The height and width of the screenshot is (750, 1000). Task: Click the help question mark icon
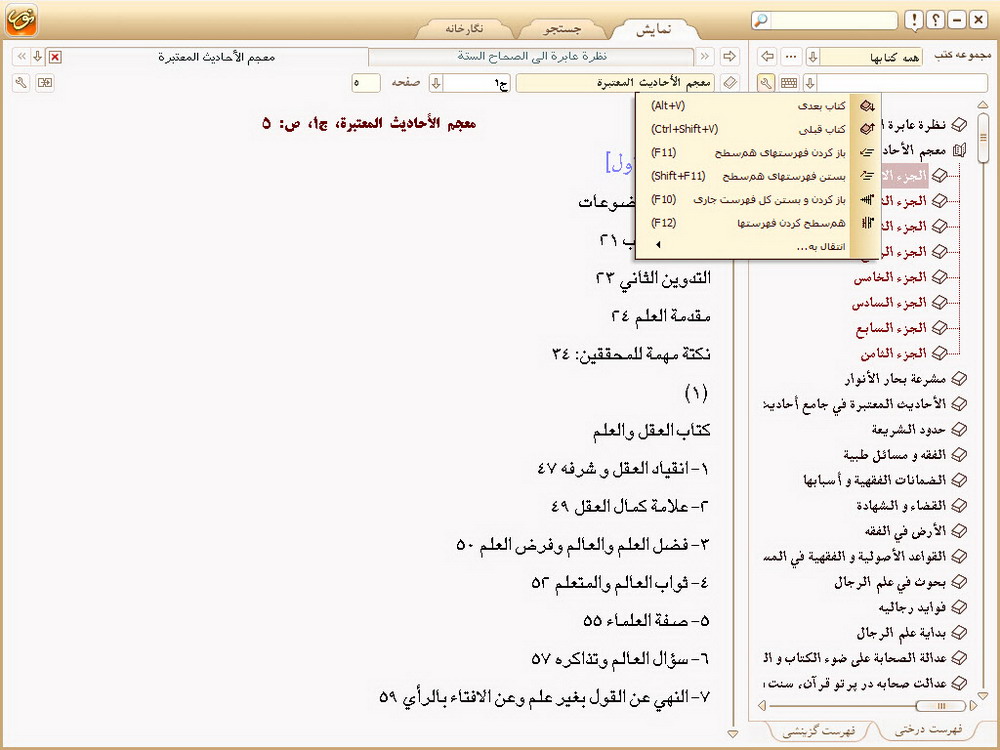935,20
